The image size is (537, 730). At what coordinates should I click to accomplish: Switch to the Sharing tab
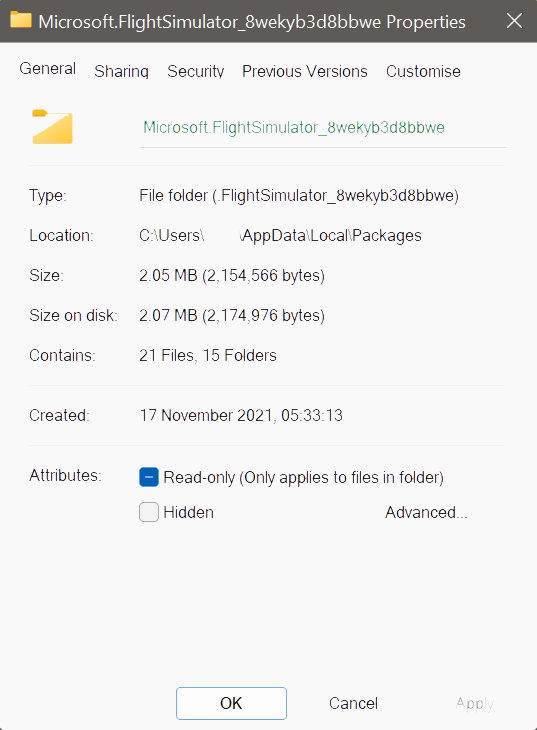[121, 71]
